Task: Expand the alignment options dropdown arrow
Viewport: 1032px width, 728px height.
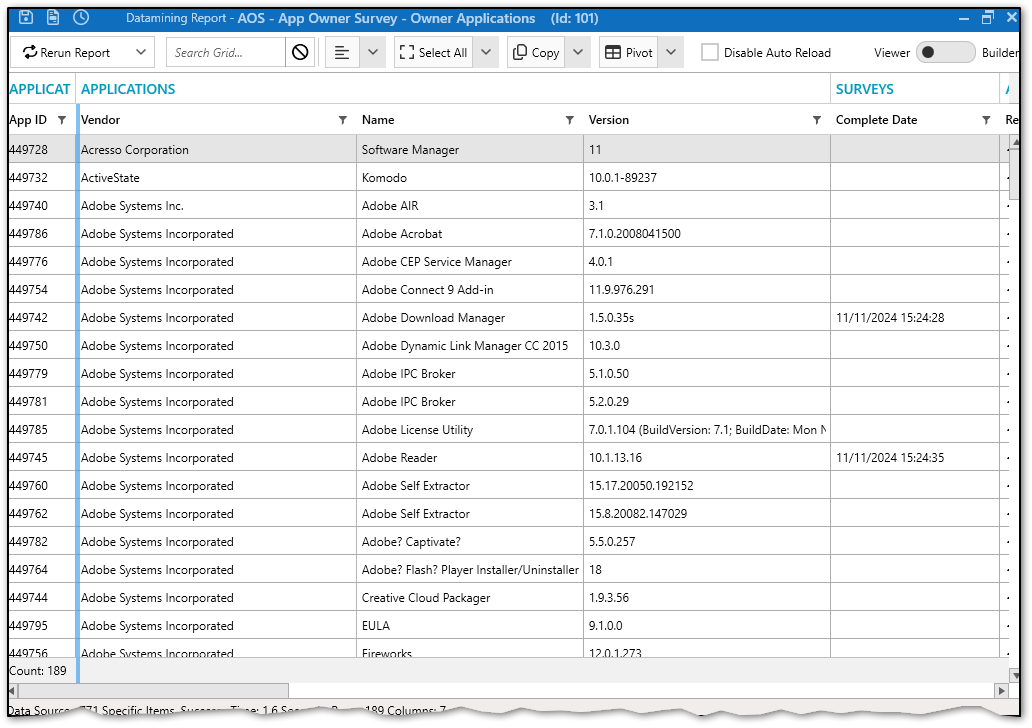Action: [373, 53]
